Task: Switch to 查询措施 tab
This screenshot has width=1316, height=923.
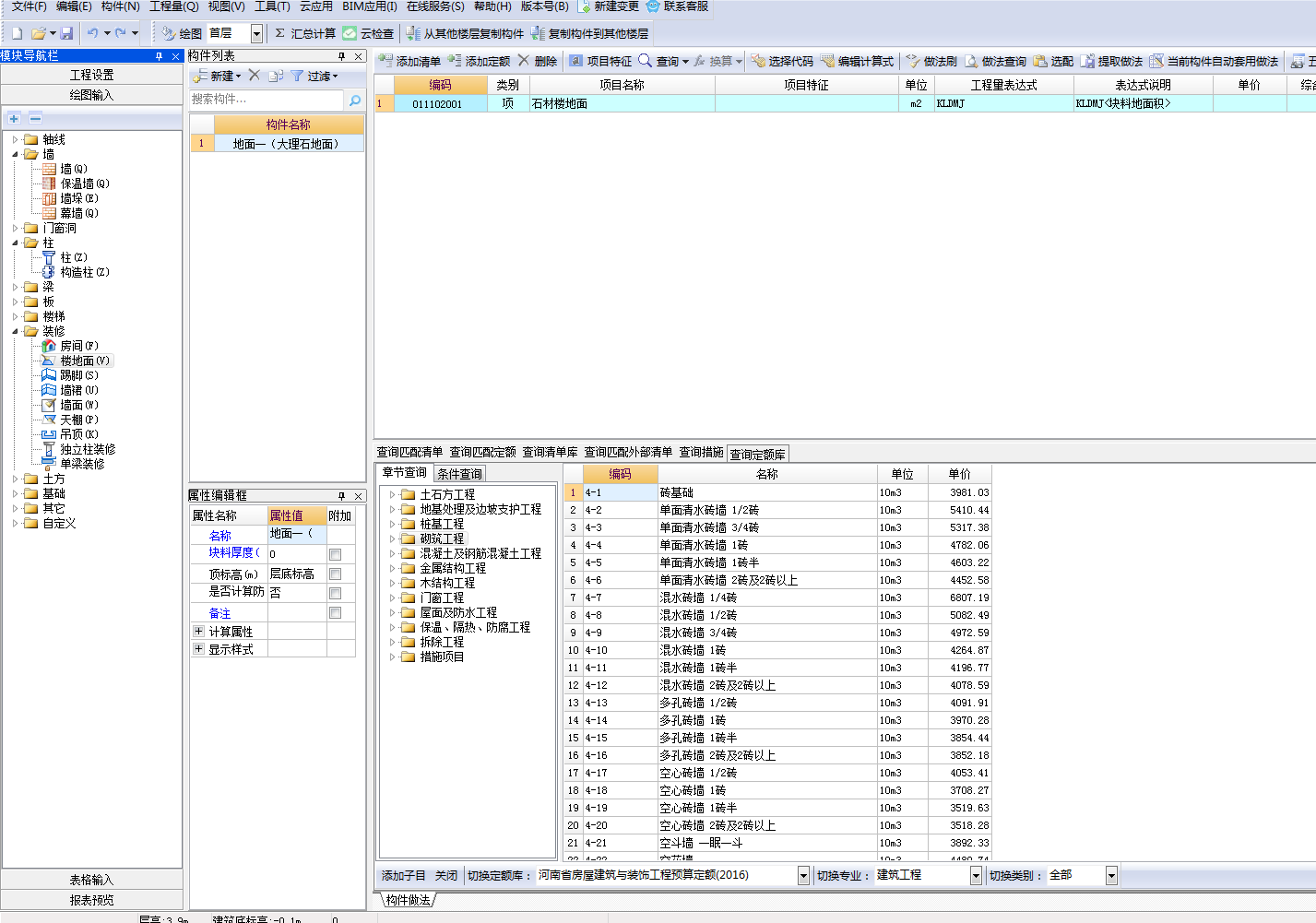Action: pyautogui.click(x=702, y=452)
